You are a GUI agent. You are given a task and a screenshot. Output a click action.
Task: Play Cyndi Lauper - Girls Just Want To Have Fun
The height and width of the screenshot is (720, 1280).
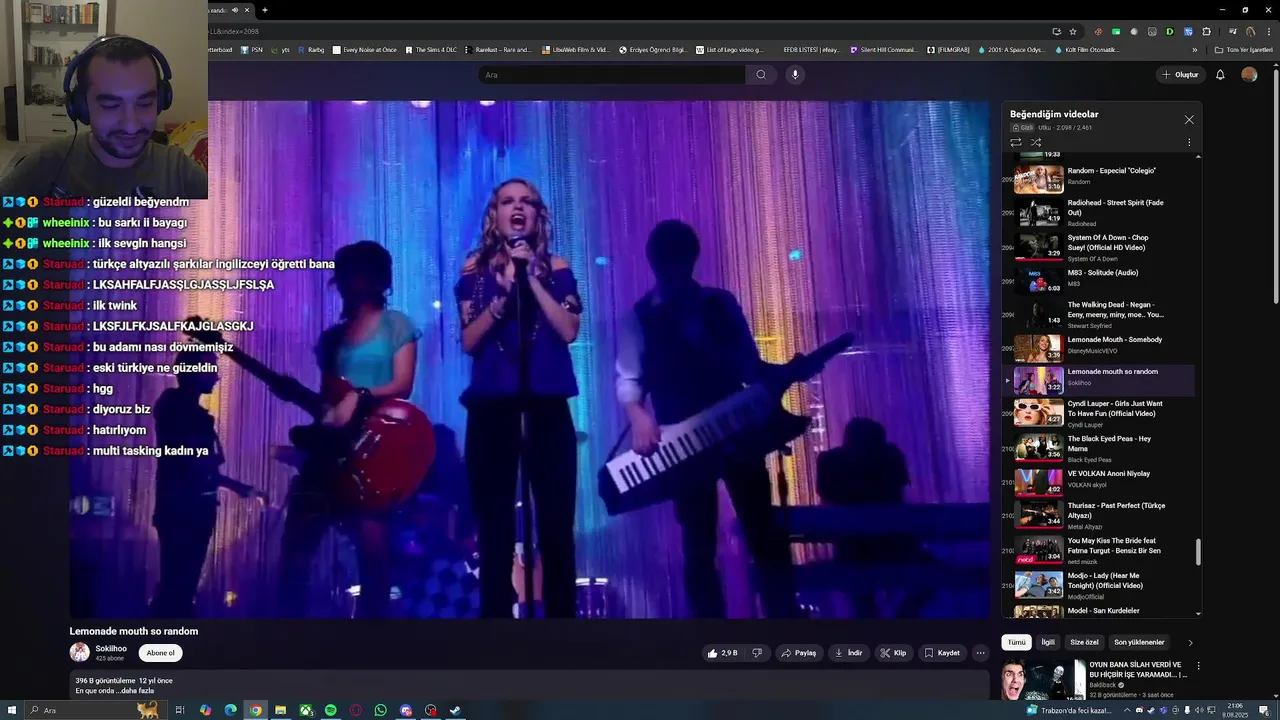click(1100, 413)
